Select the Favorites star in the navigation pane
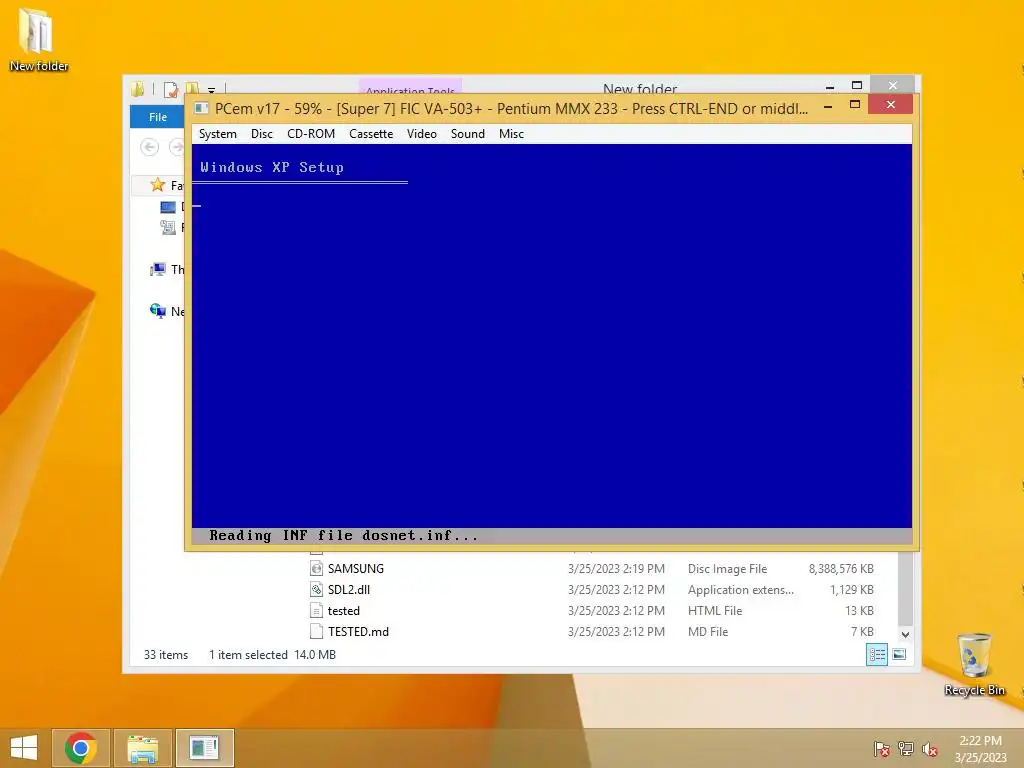The height and width of the screenshot is (768, 1024). (x=157, y=185)
